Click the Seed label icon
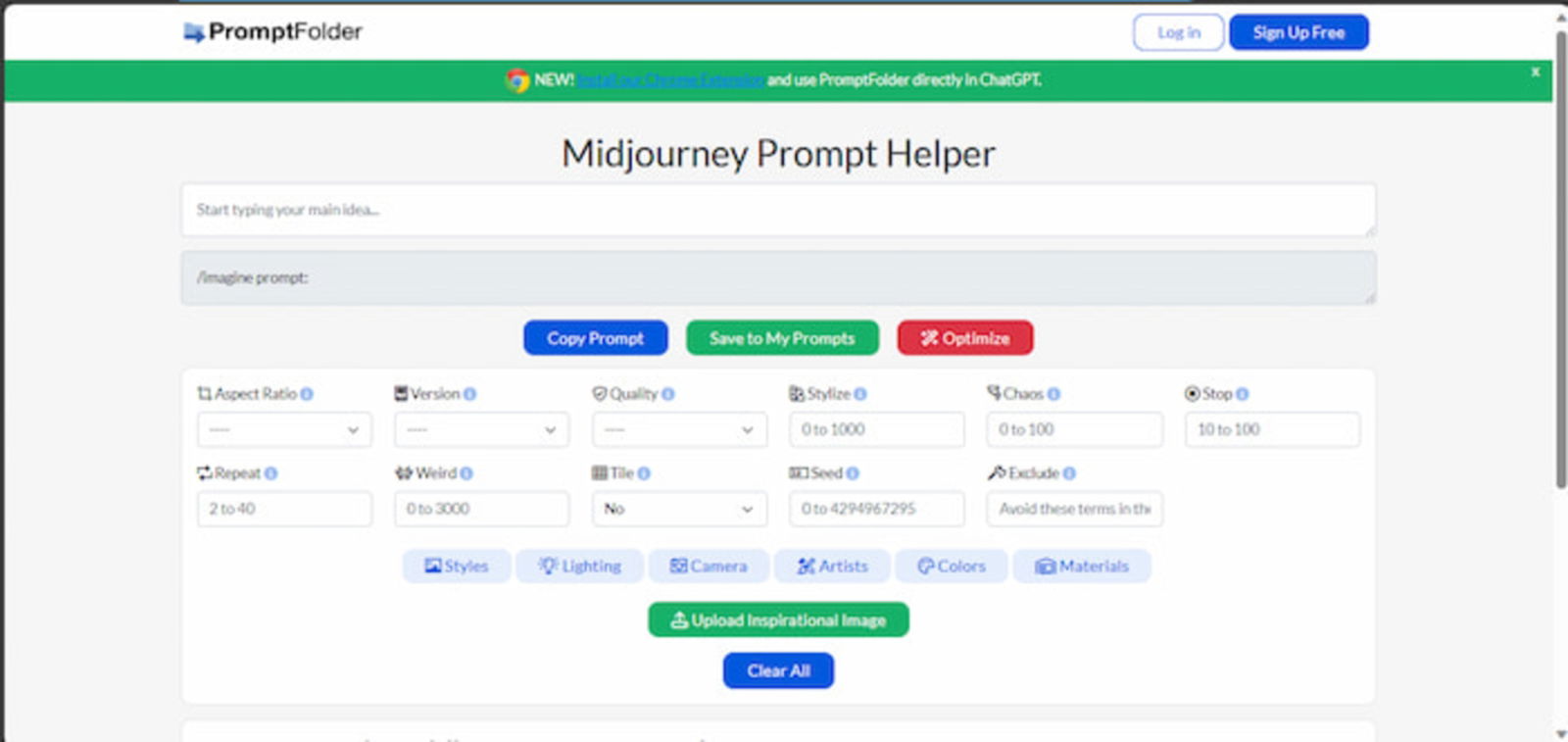Screen dimensions: 1568x742 (x=799, y=472)
